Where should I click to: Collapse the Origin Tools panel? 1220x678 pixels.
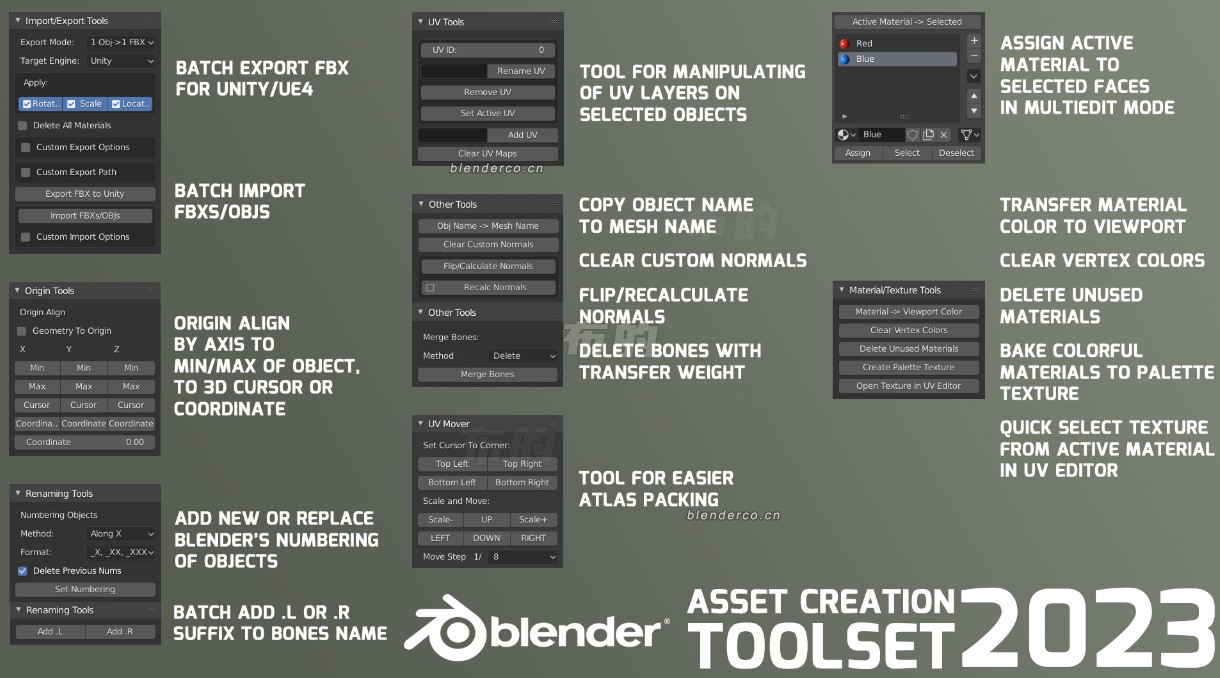pos(17,291)
